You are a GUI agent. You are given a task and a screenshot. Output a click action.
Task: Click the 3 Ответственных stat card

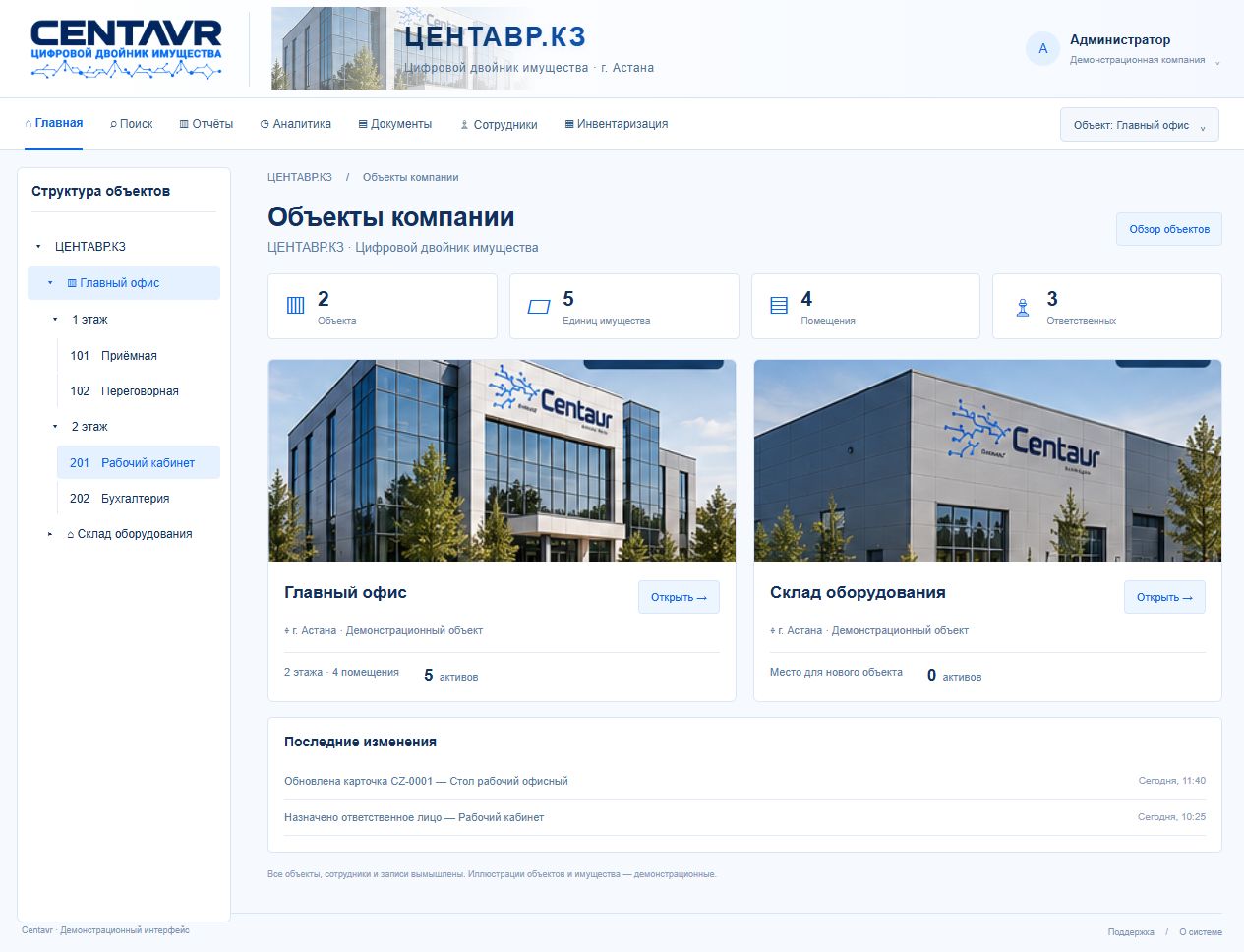1107,307
